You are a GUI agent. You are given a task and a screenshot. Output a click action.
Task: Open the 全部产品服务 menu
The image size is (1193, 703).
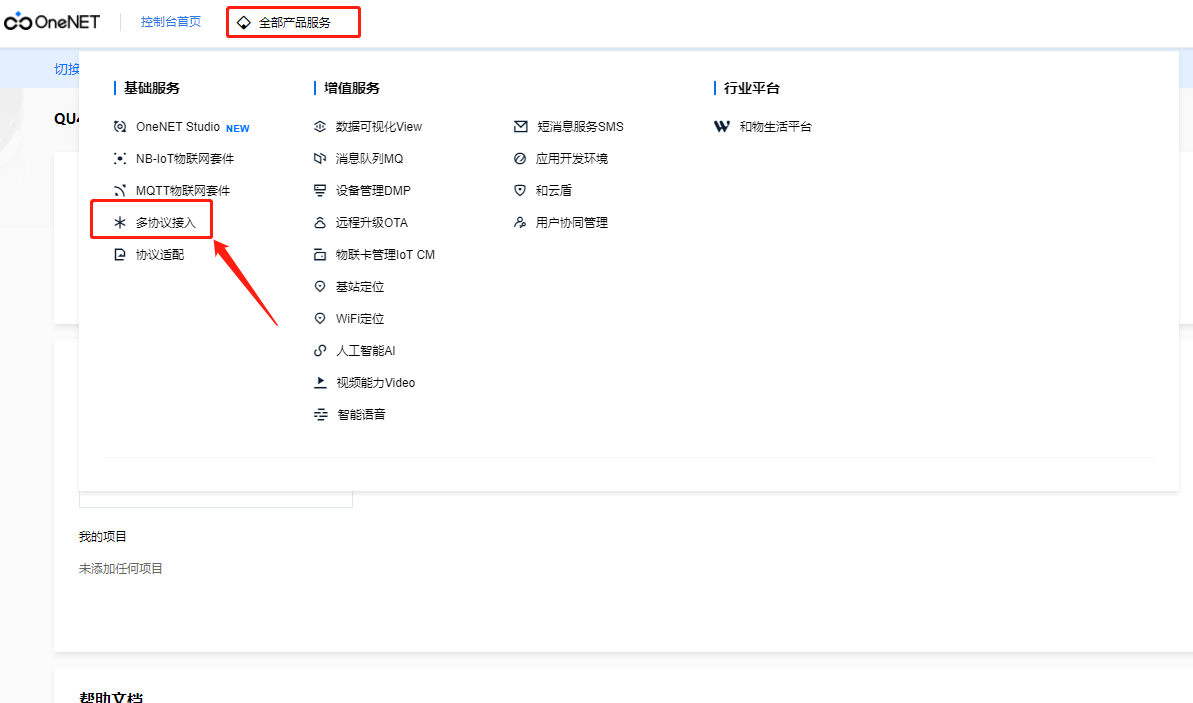coord(294,22)
